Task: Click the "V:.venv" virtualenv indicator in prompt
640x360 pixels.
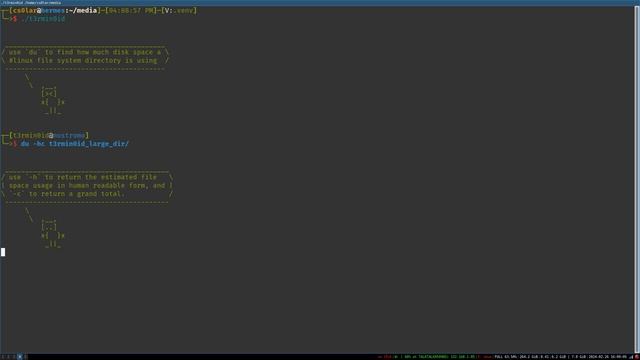Action: point(179,10)
